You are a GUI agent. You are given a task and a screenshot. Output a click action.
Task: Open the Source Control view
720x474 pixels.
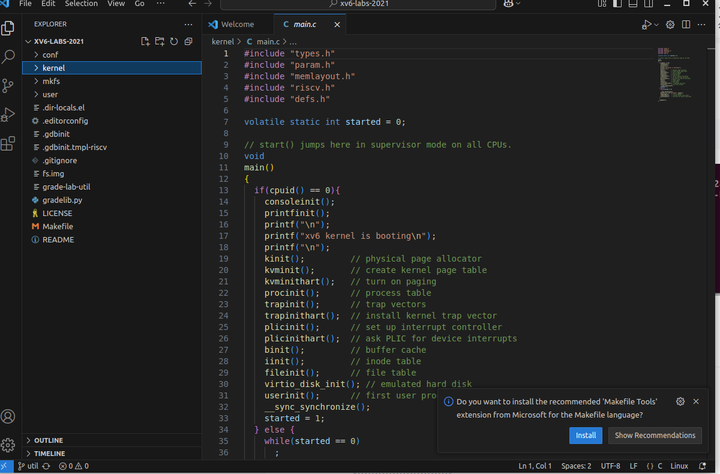9,86
